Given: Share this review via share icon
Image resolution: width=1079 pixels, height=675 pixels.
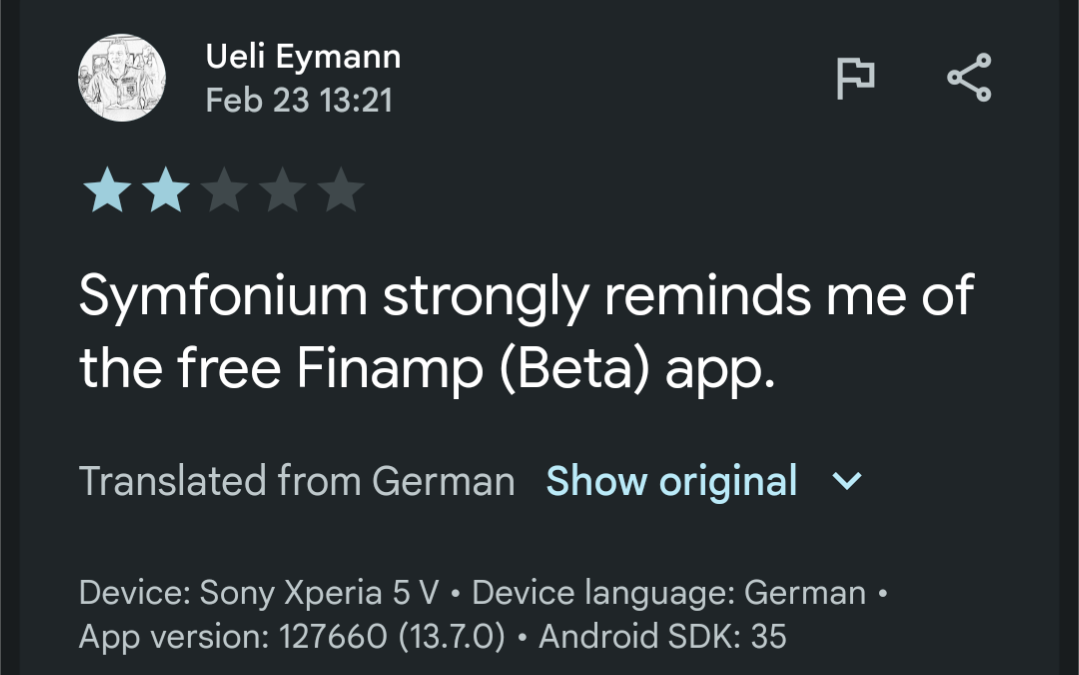Looking at the screenshot, I should (968, 79).
